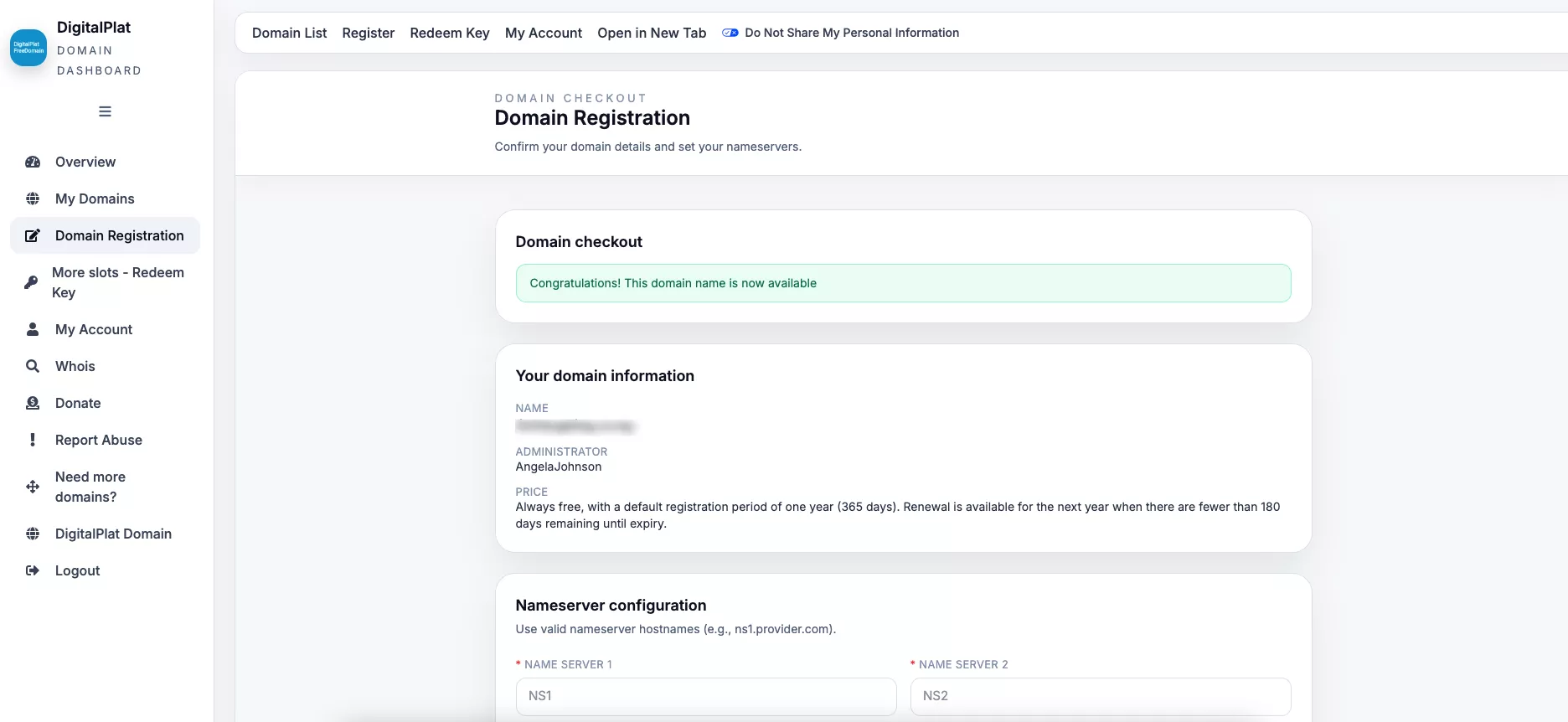Click the My Account person icon

(33, 329)
